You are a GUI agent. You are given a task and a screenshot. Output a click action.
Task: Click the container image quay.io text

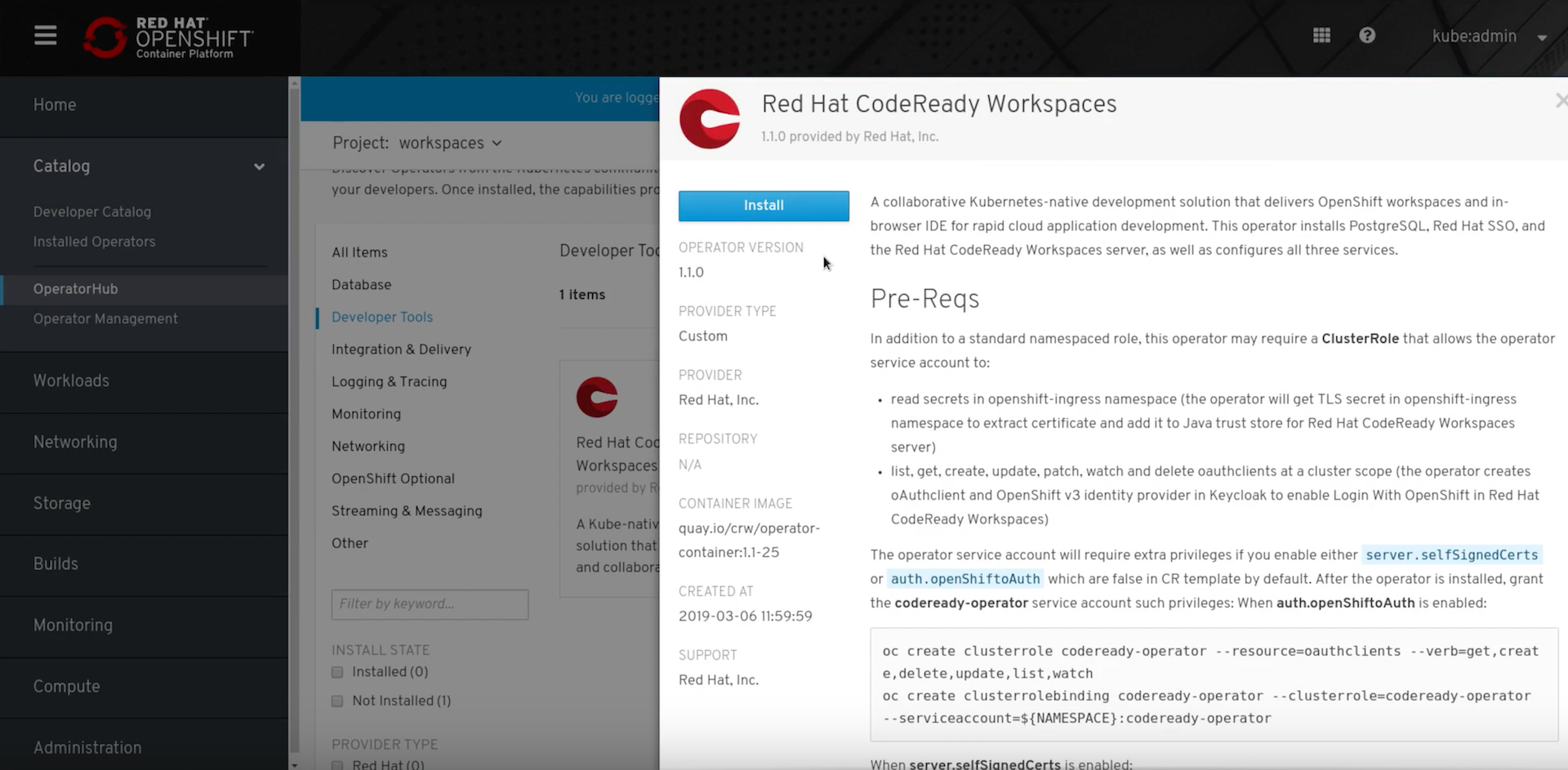[x=749, y=540]
